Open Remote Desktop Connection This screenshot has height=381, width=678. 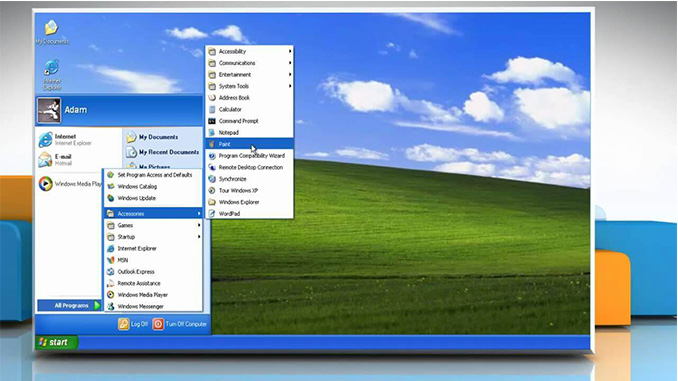point(249,167)
